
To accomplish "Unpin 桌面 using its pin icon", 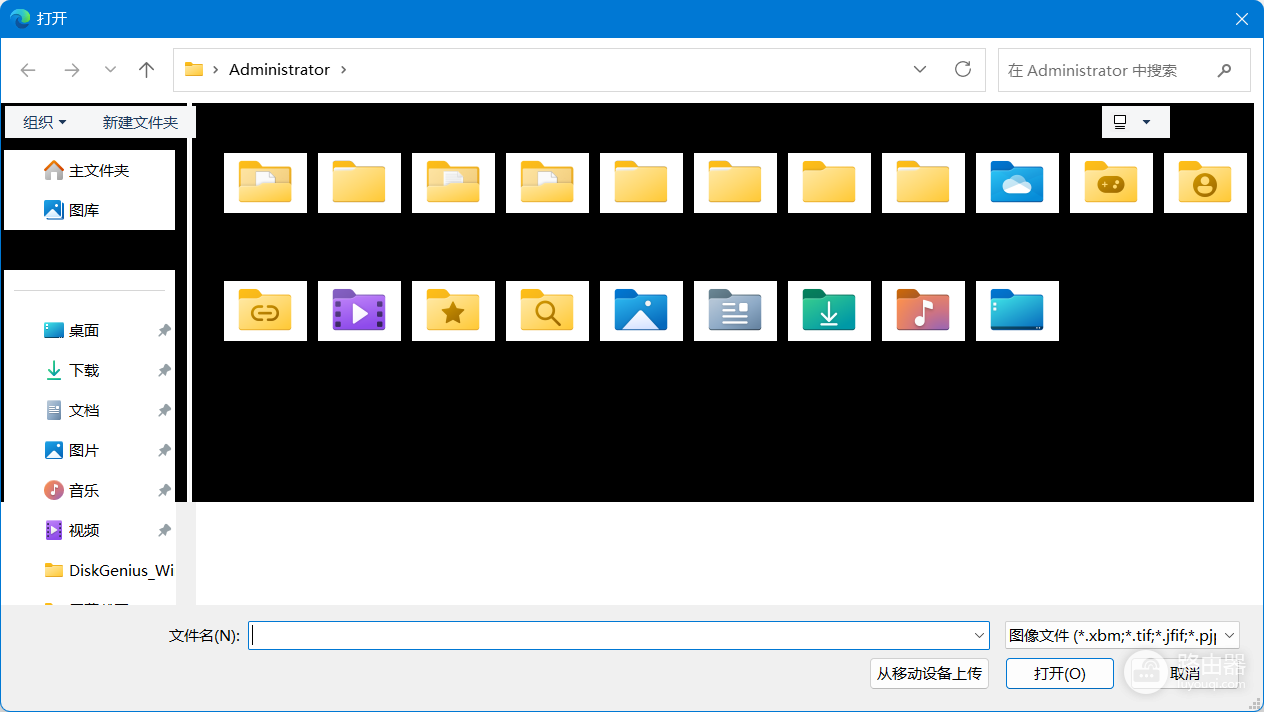I will [164, 331].
